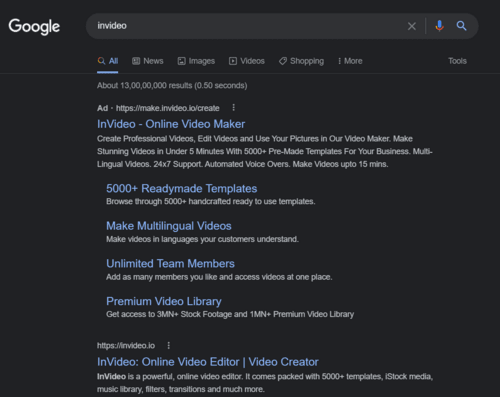Switch to the Shopping tab
Image resolution: width=500 pixels, height=397 pixels.
(x=301, y=61)
